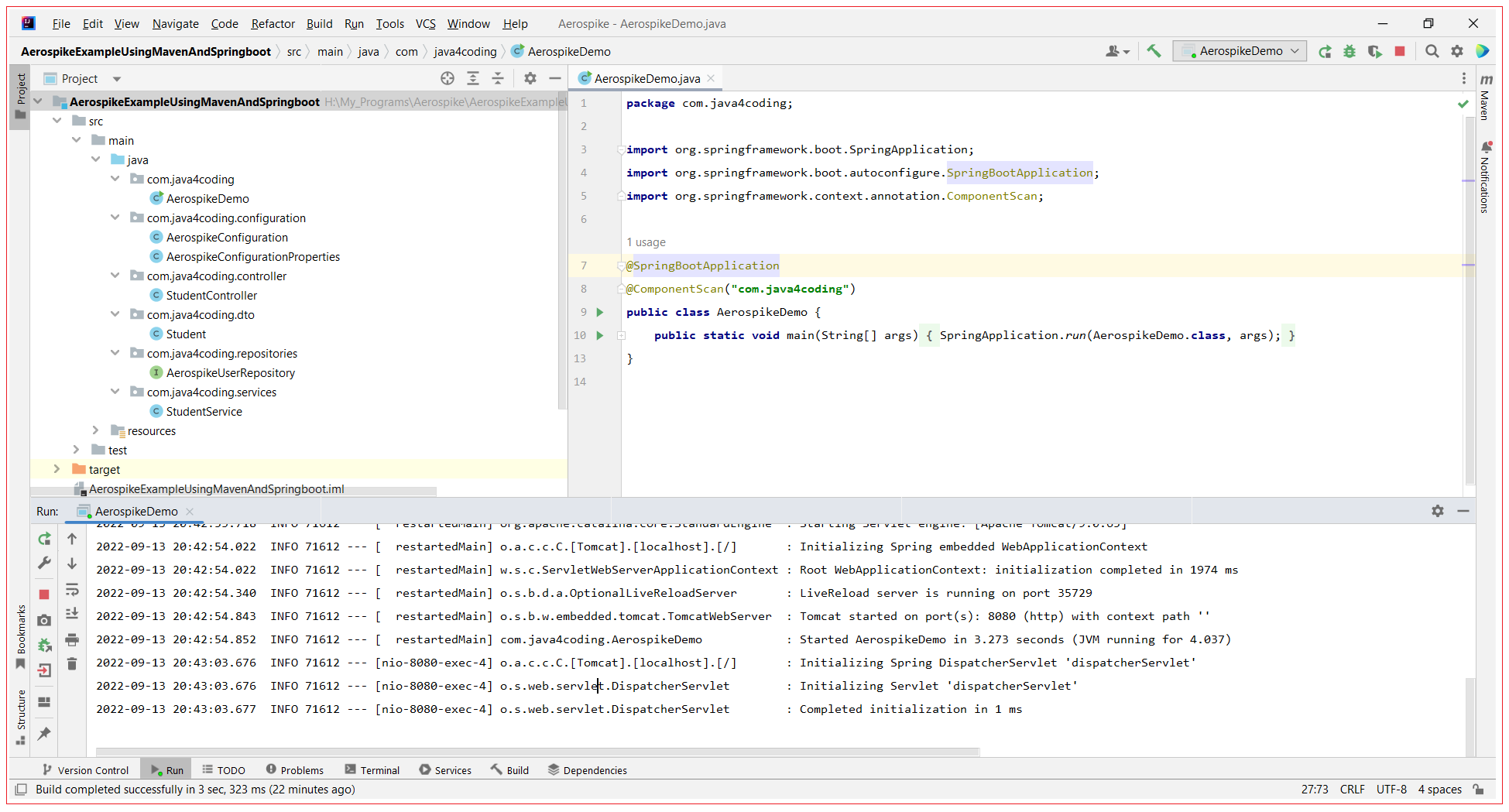Click the Code With Me user icon
Screen dimensions: 1509x812
pos(1117,51)
